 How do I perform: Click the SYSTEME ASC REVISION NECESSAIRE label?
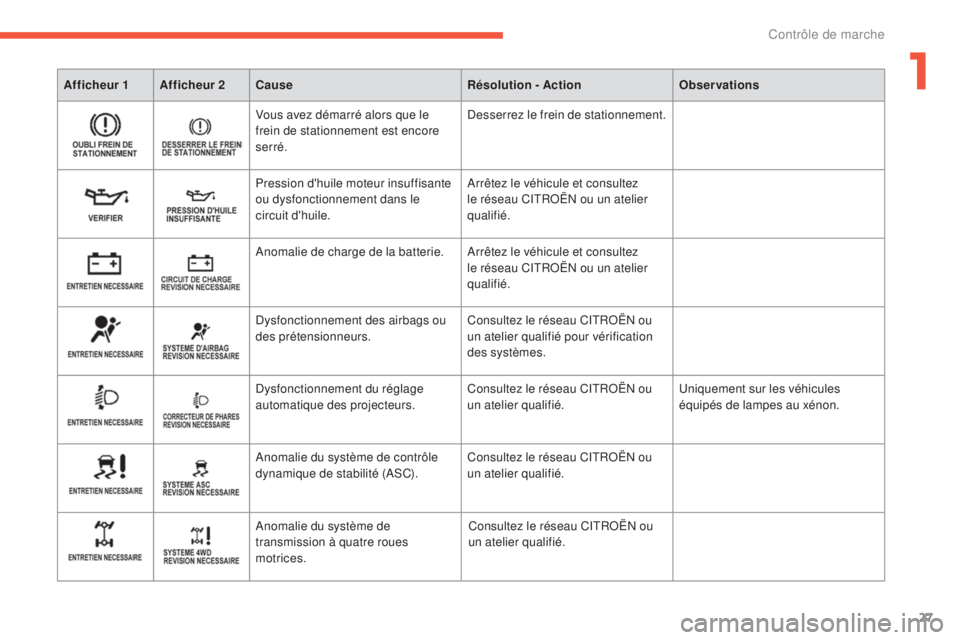(x=201, y=488)
